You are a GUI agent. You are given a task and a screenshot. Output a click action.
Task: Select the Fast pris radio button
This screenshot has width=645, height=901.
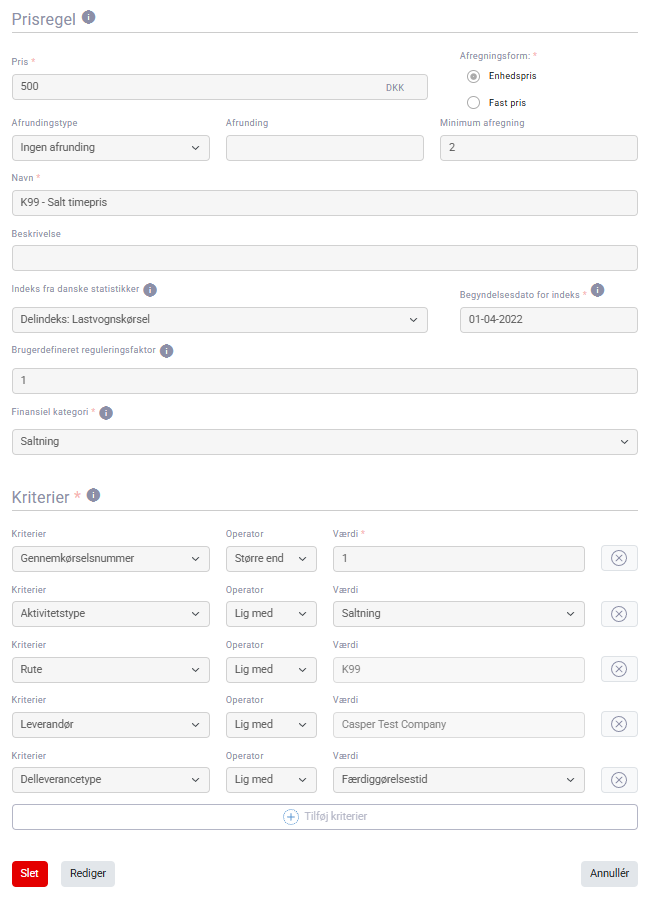pyautogui.click(x=473, y=103)
